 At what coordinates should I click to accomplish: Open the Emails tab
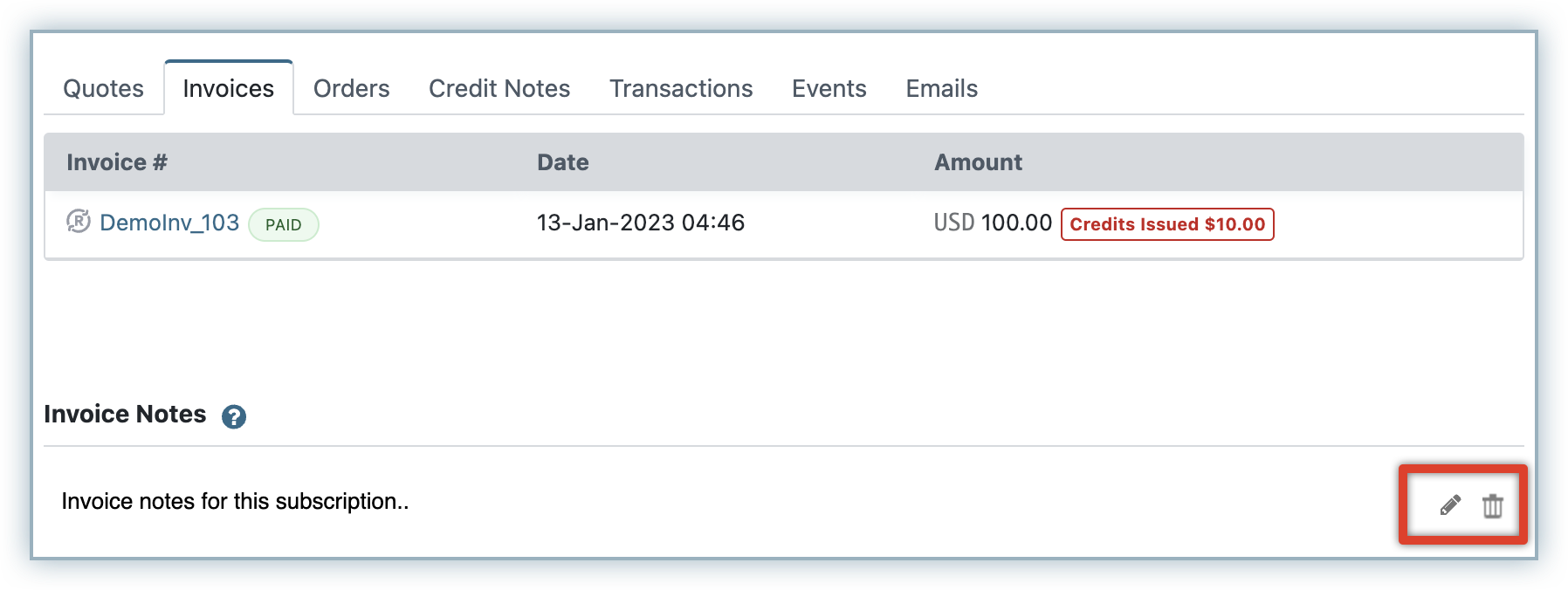[941, 88]
